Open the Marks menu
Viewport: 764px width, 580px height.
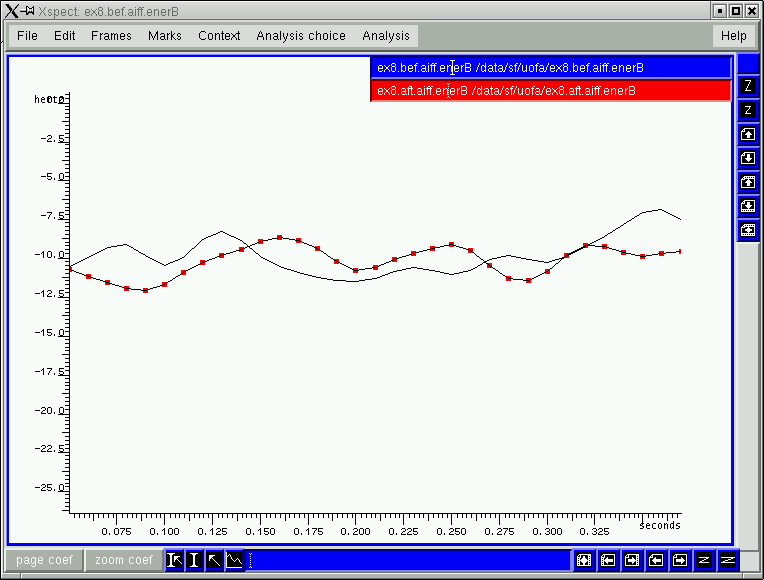click(x=165, y=36)
